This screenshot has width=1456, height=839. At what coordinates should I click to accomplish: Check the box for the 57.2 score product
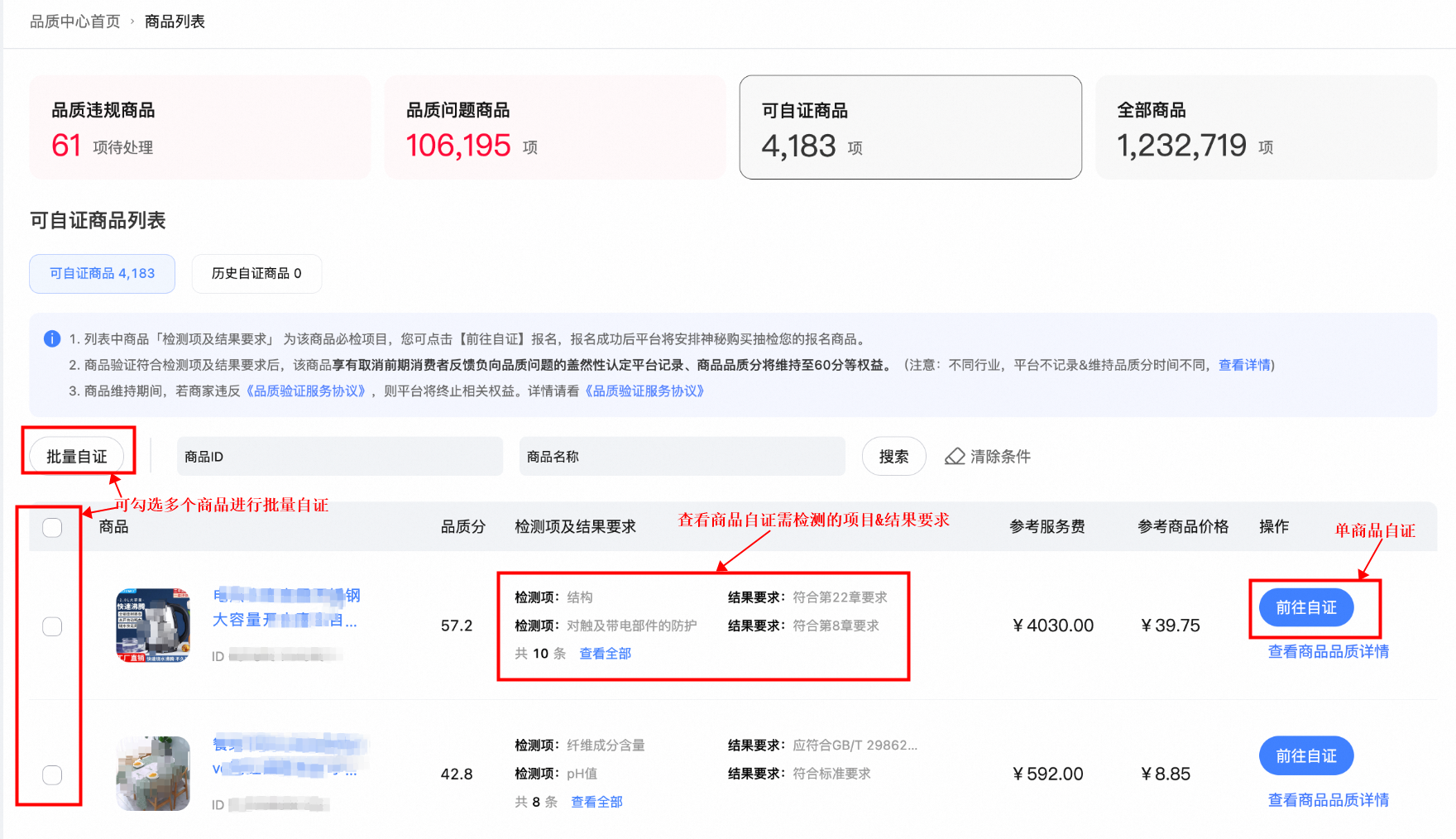coord(52,626)
